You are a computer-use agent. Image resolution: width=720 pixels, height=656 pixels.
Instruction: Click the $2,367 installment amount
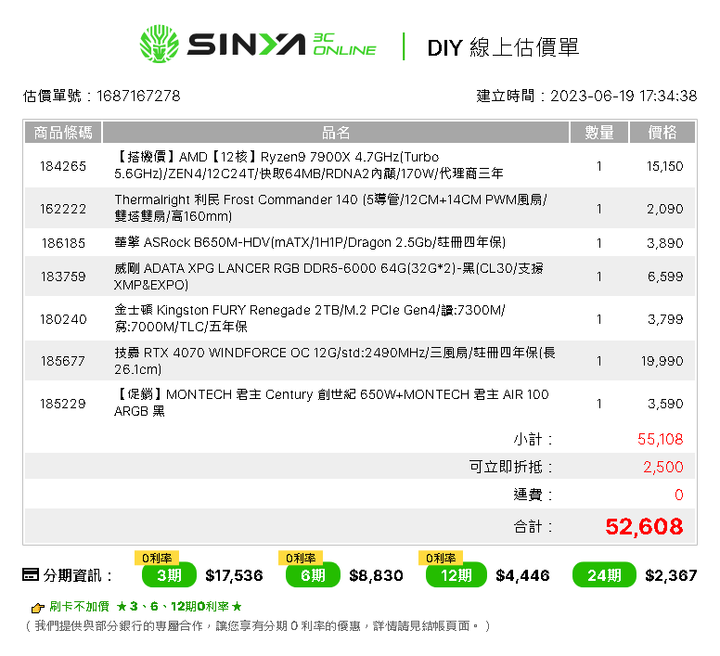tap(671, 576)
